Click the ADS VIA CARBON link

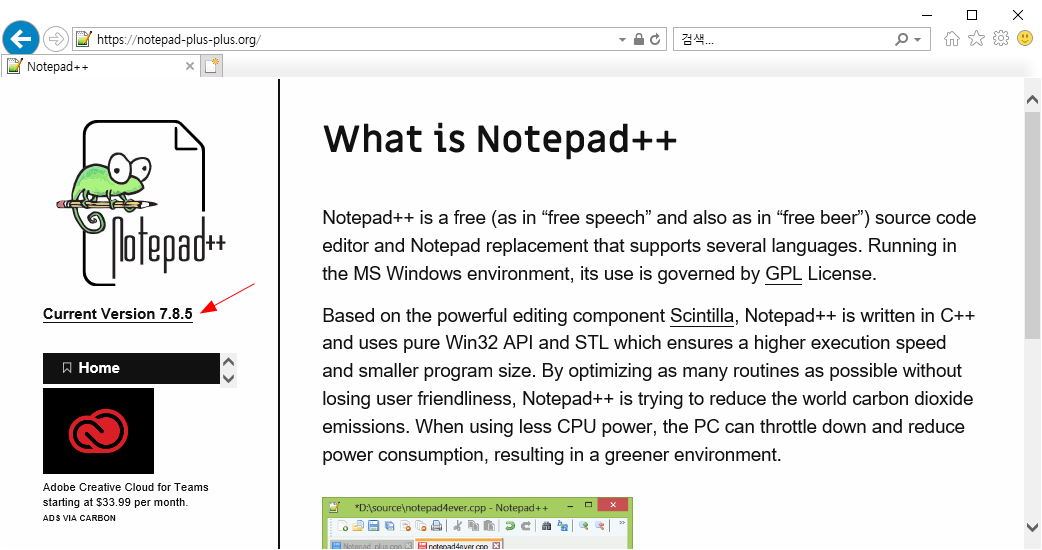(79, 518)
